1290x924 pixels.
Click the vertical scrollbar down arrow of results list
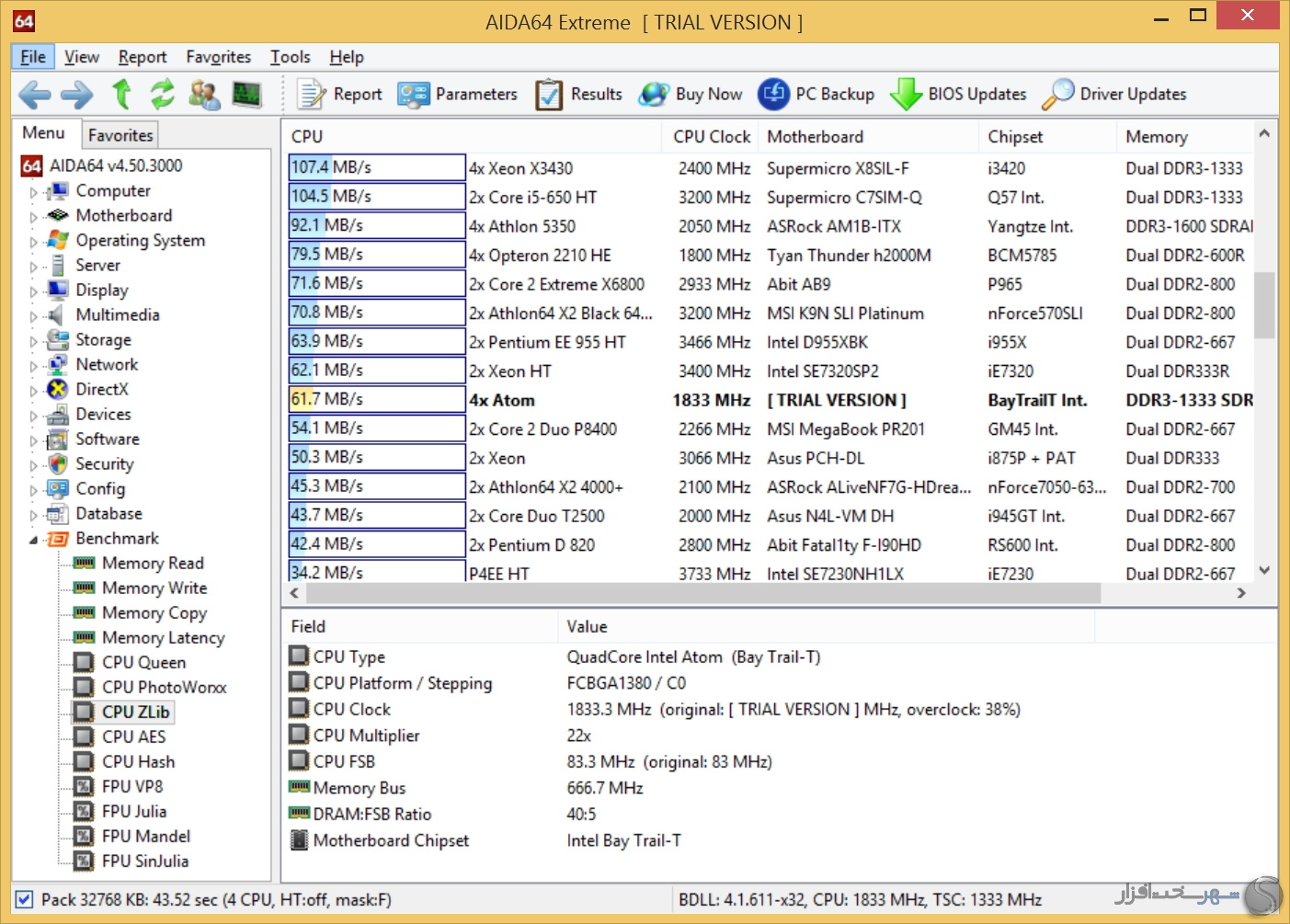[x=1264, y=570]
